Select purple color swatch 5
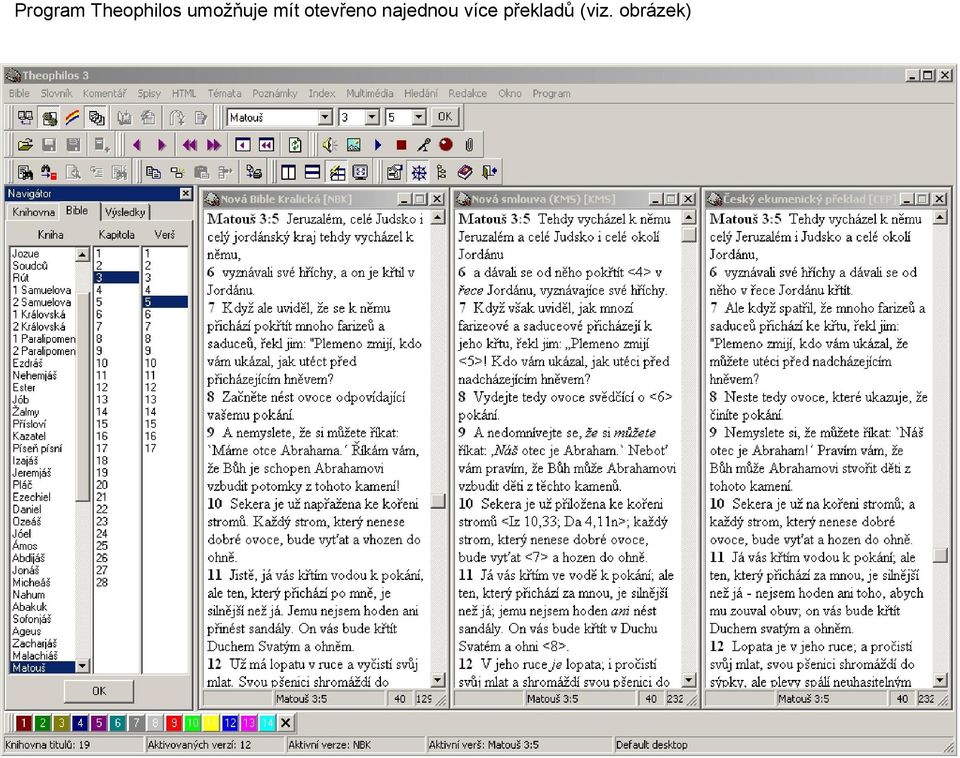Image resolution: width=960 pixels, height=758 pixels. click(99, 723)
